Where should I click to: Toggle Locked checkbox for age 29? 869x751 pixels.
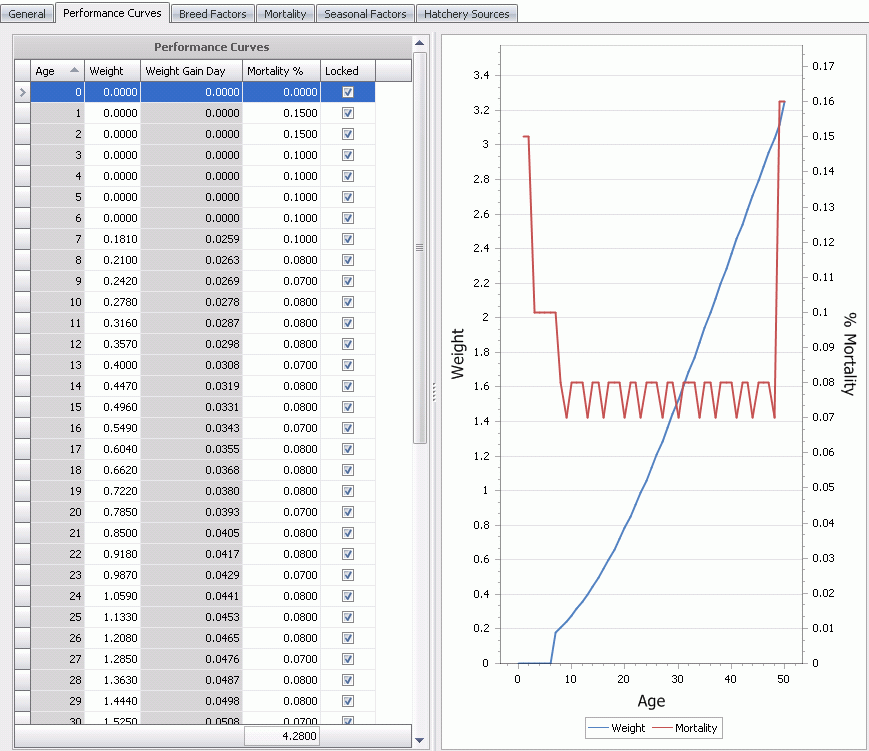click(348, 701)
